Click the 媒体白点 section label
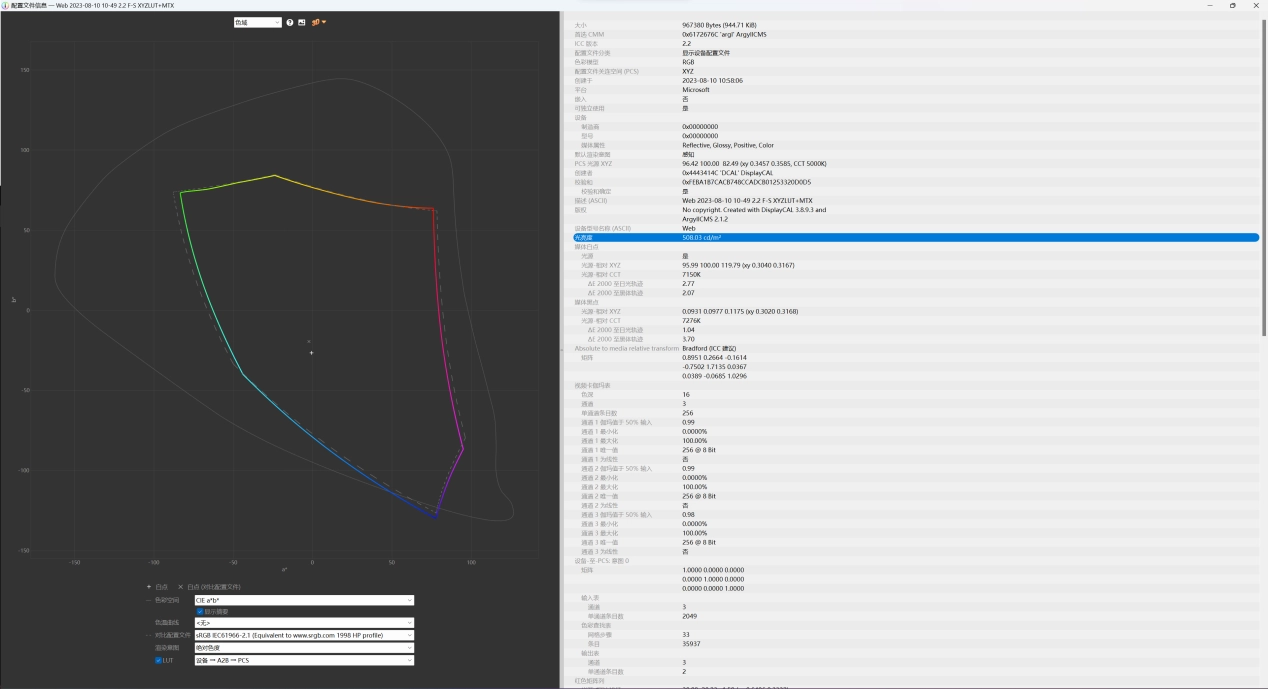The height and width of the screenshot is (689, 1268). [x=587, y=246]
